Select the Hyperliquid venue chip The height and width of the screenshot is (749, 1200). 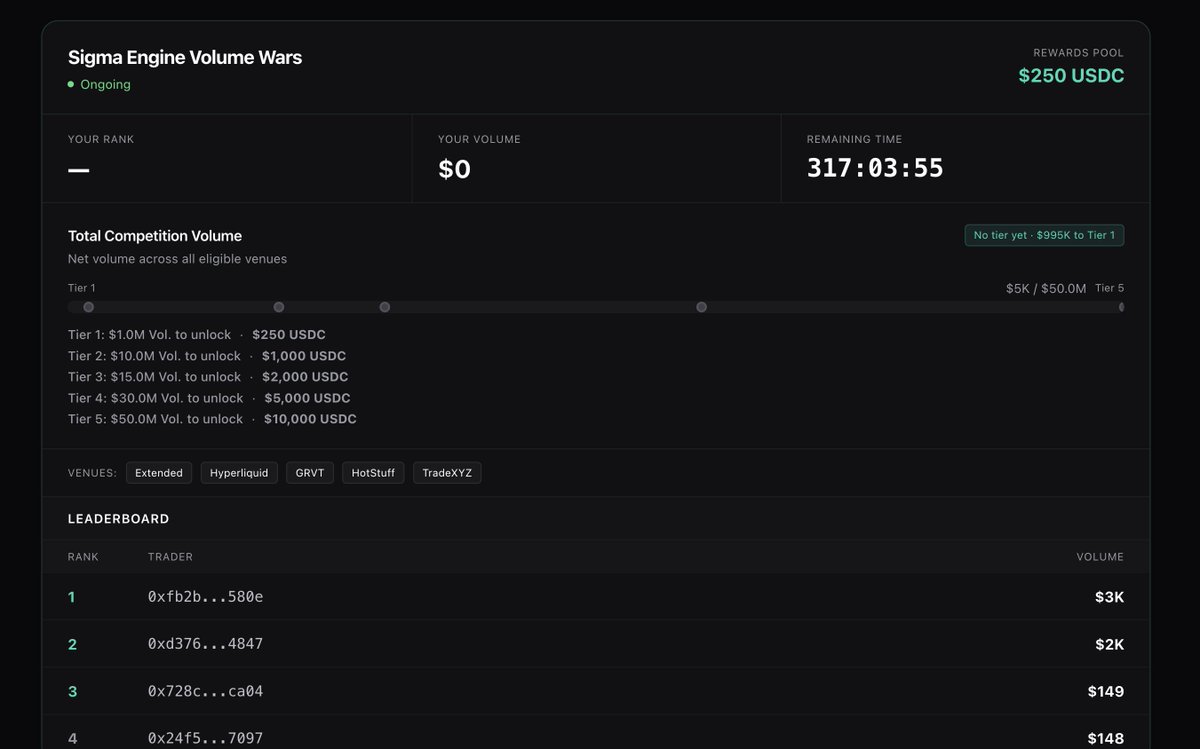[239, 473]
